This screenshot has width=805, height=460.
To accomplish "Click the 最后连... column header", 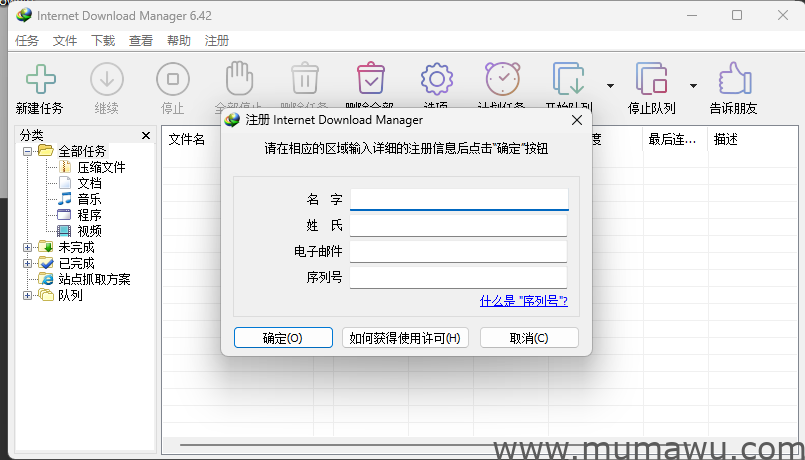I will (x=675, y=139).
